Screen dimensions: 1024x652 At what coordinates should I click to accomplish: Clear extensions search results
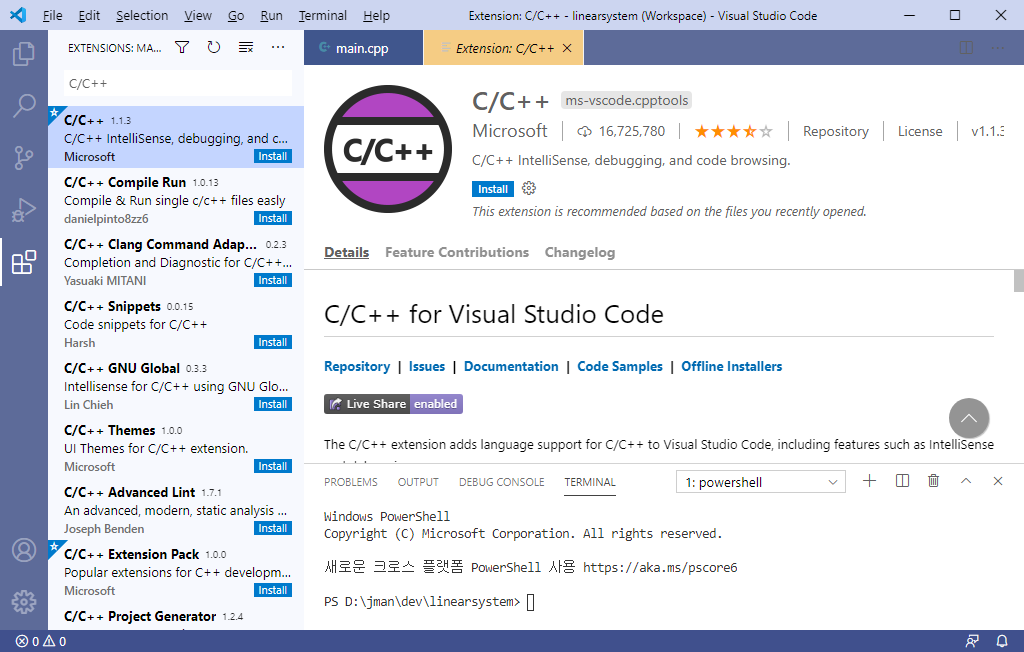click(246, 47)
